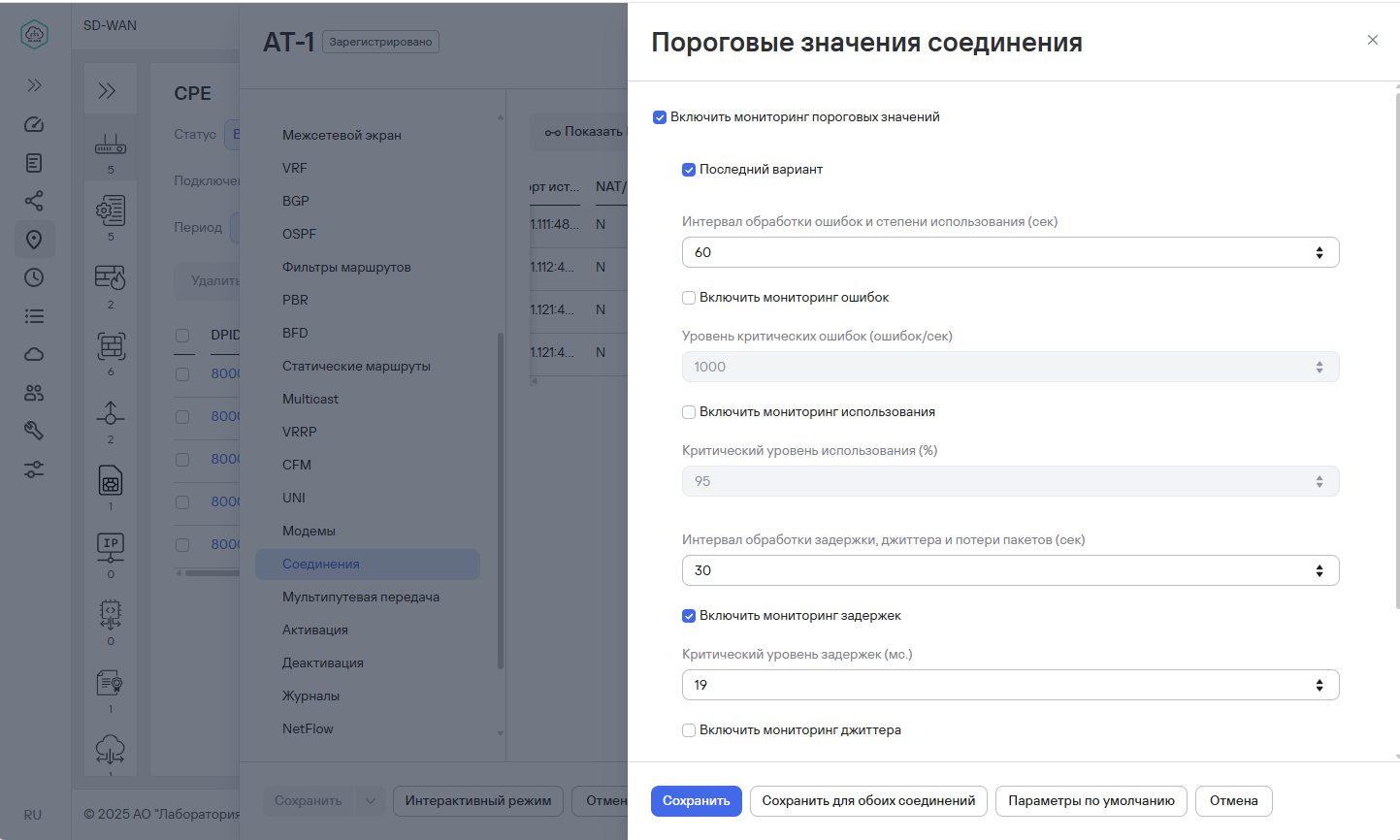Click the stepper arrows on the 60 interval field

[1319, 252]
